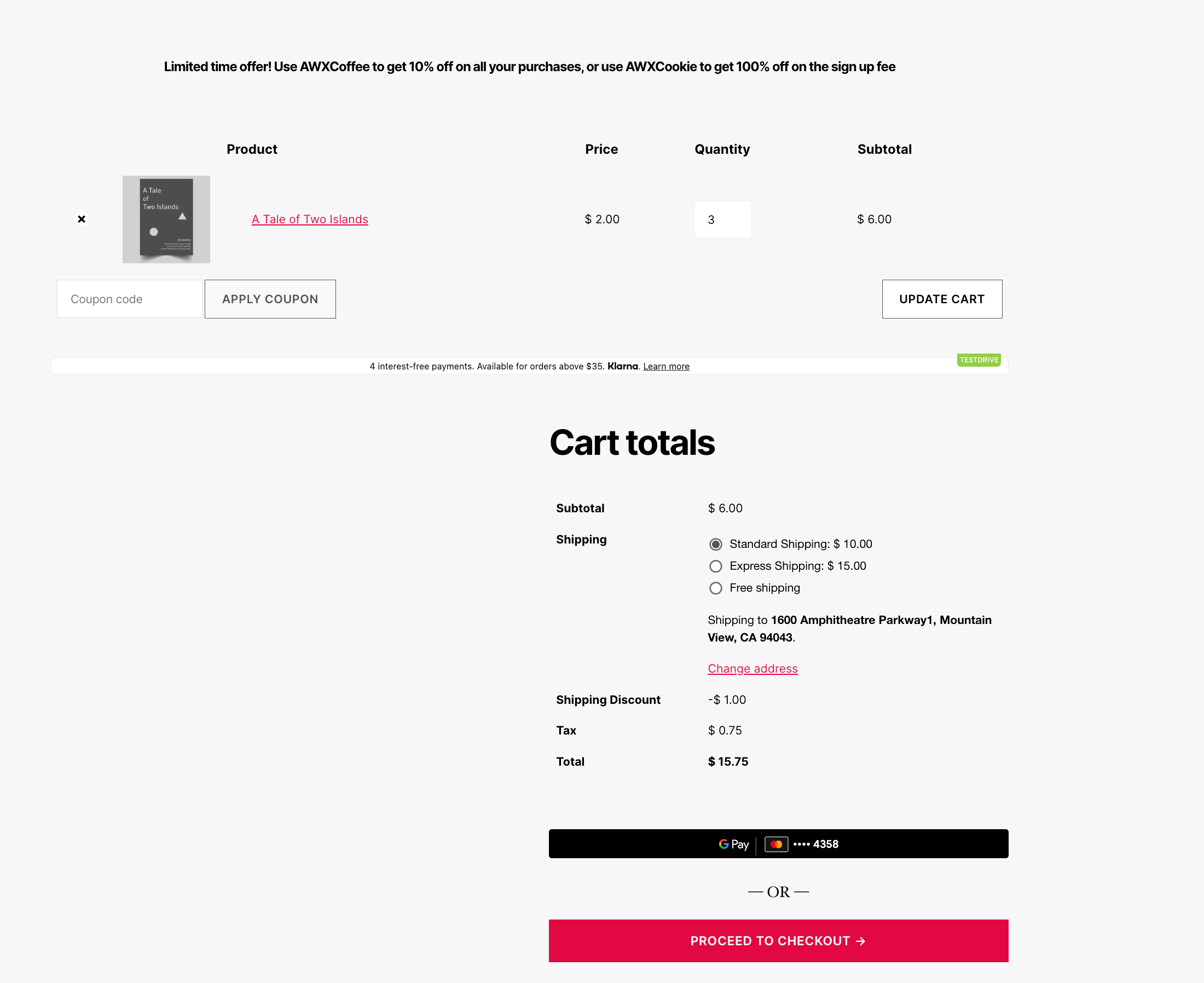Remove A Tale of Two Islands from cart
This screenshot has width=1204, height=983.
(x=82, y=219)
